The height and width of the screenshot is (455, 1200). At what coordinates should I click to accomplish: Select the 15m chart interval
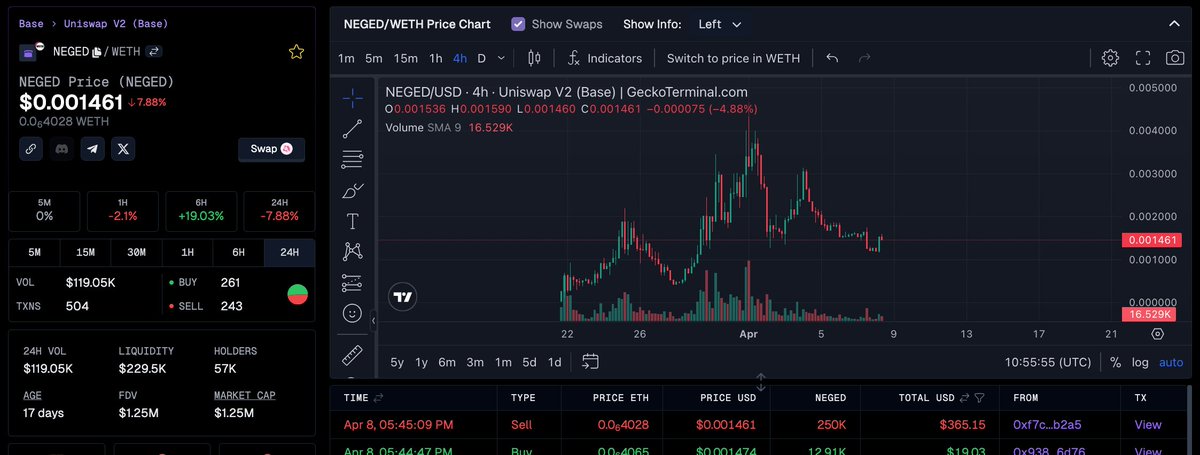click(405, 58)
